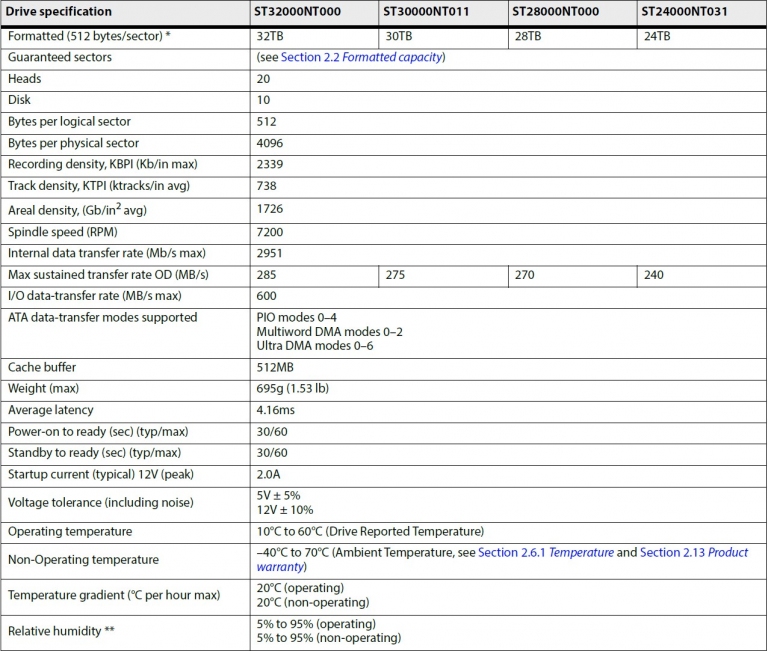Select the I/O data-transfer rate value 600

266,296
